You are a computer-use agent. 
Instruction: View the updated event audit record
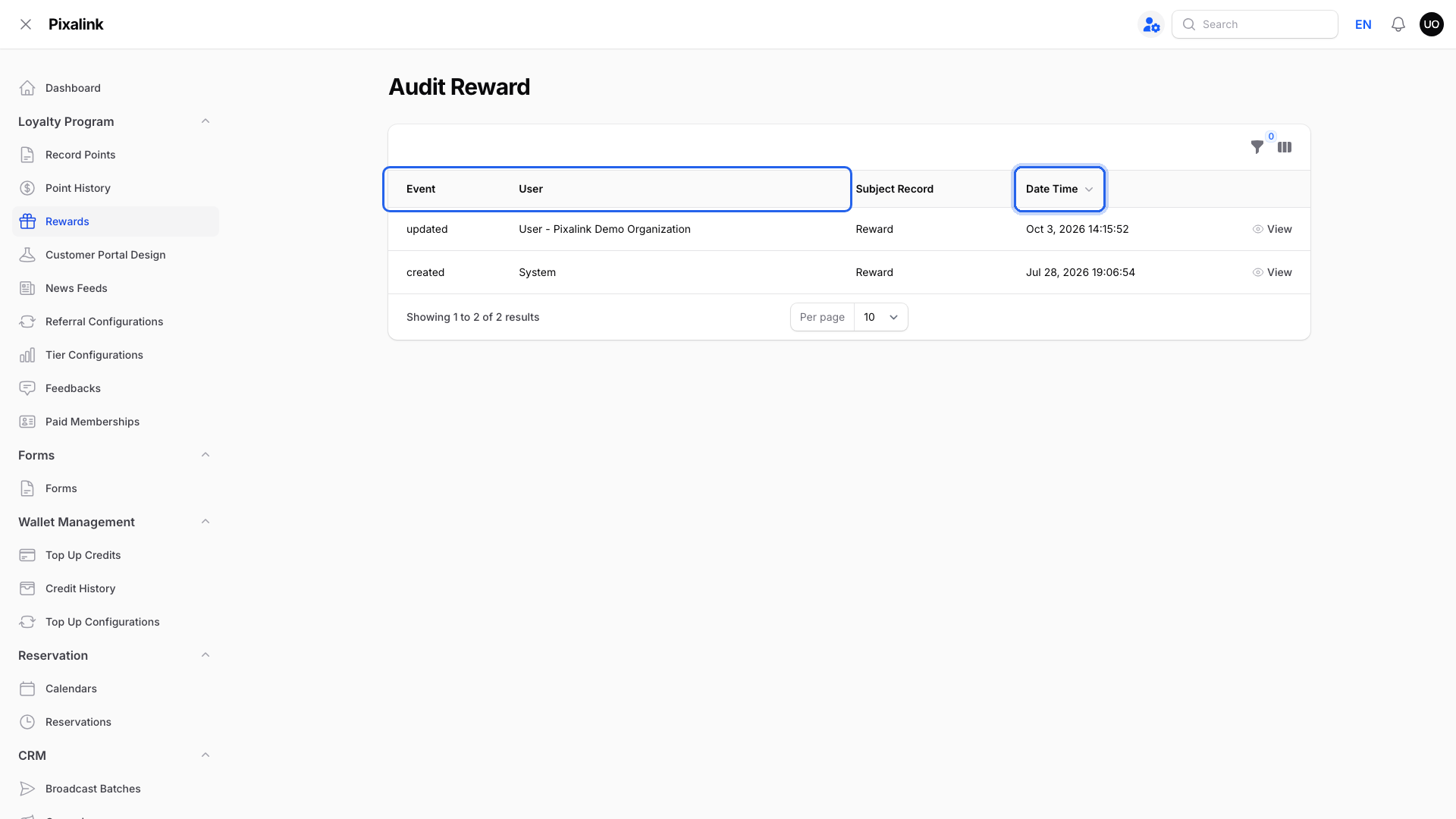pyautogui.click(x=1272, y=229)
